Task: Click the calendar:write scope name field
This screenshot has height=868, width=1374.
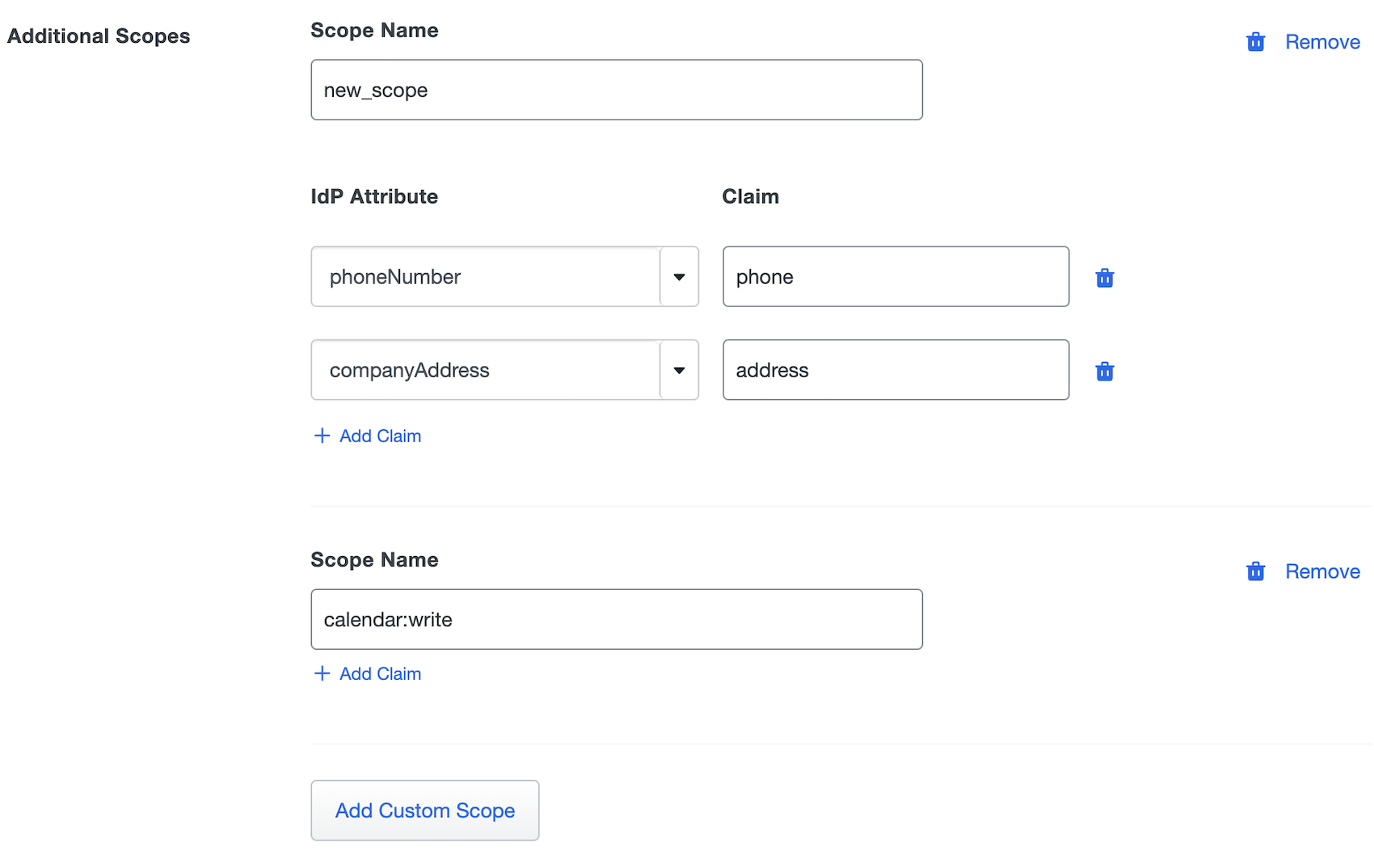Action: click(x=616, y=619)
